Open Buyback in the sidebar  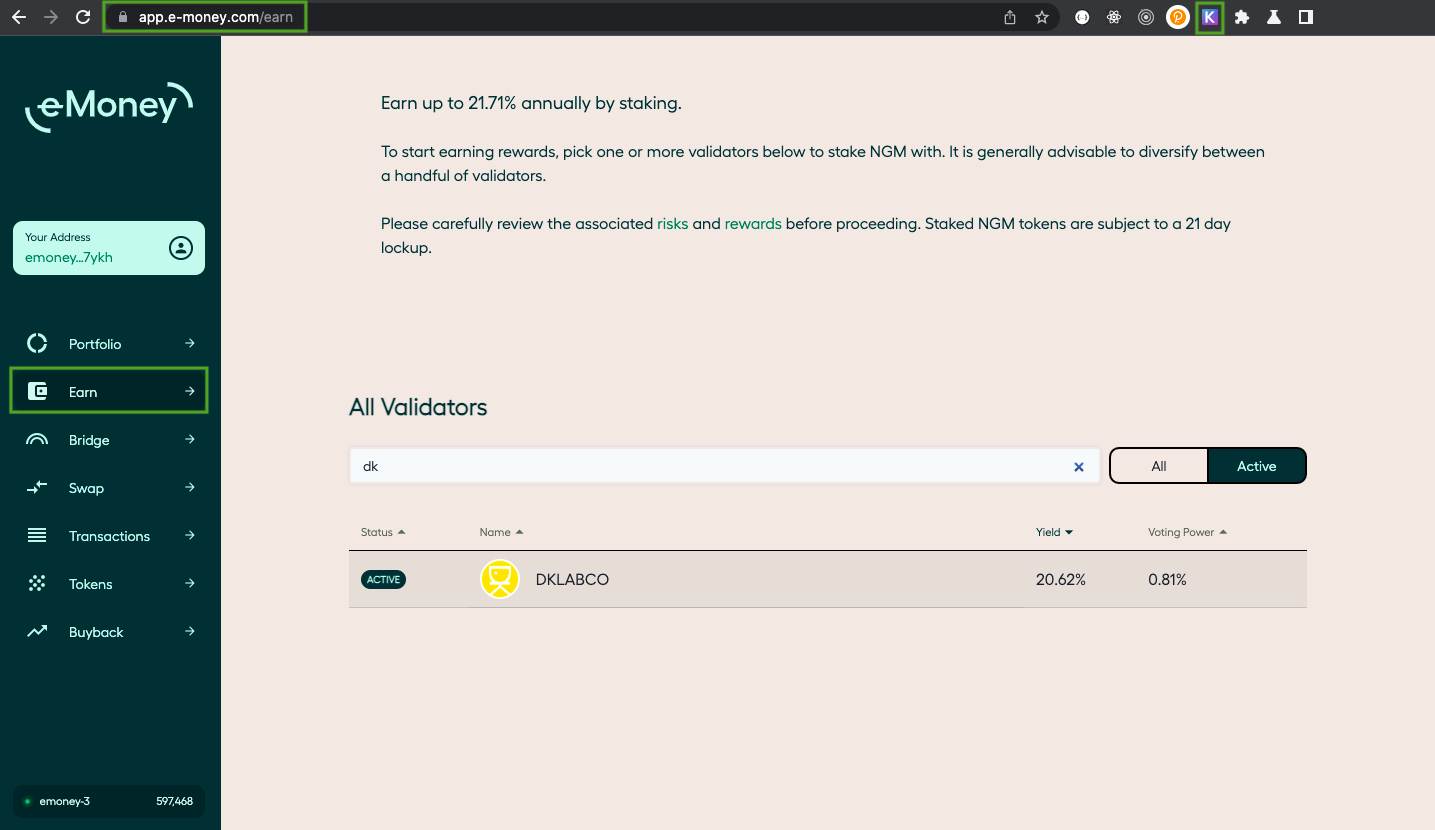[x=109, y=632]
